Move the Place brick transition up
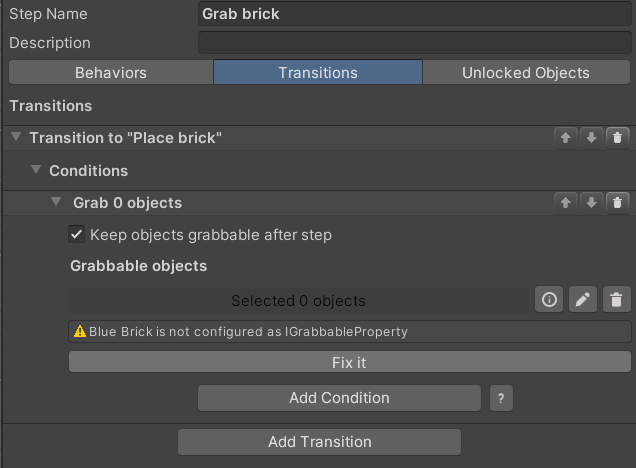Screen dimensions: 636x468 coord(566,138)
